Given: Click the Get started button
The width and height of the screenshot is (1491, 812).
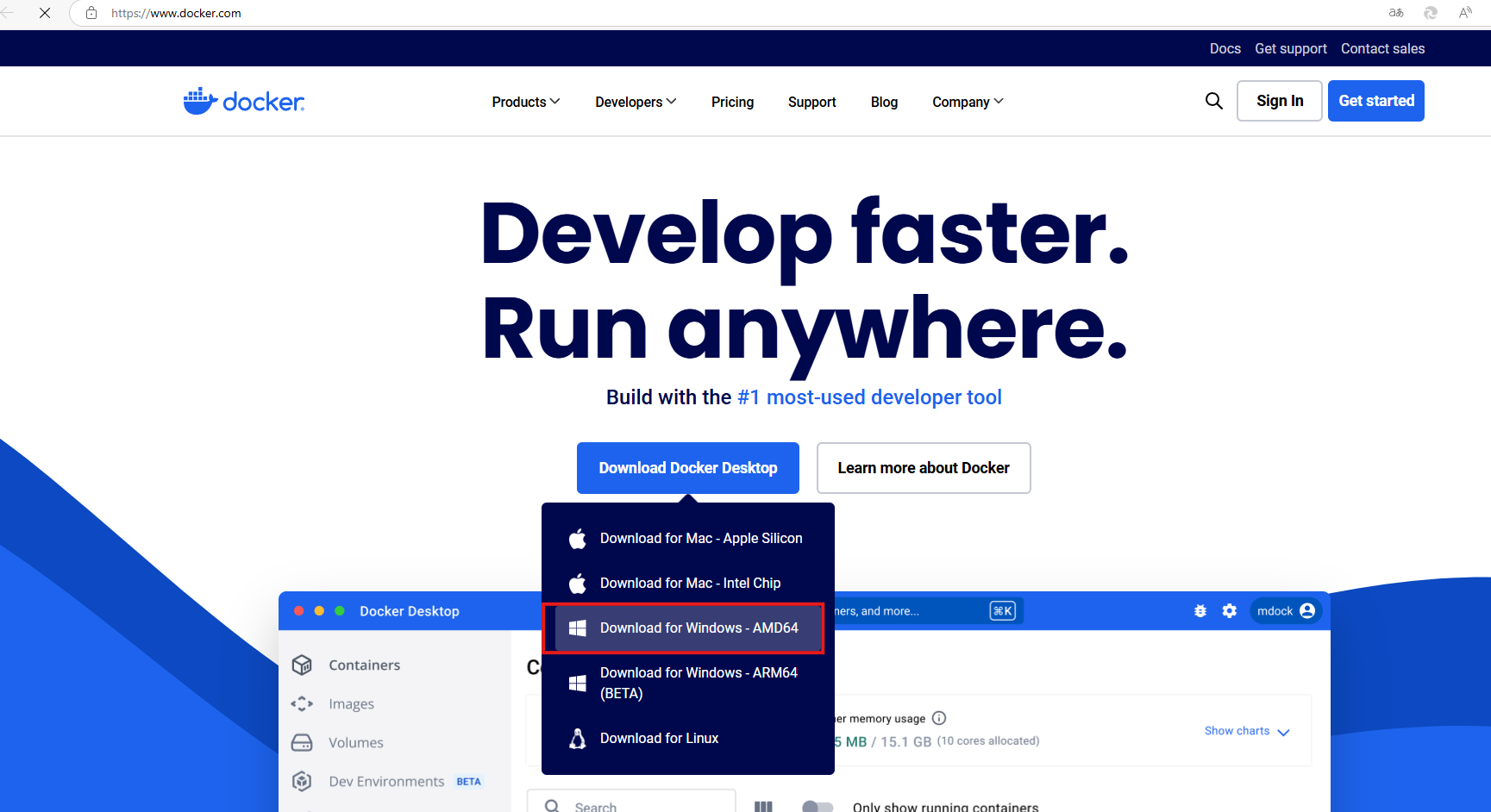Looking at the screenshot, I should coord(1376,101).
